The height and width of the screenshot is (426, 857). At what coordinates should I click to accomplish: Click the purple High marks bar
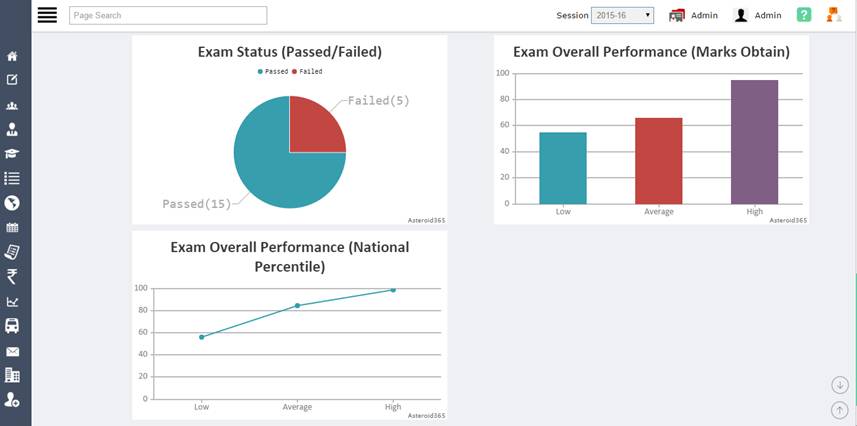click(754, 141)
